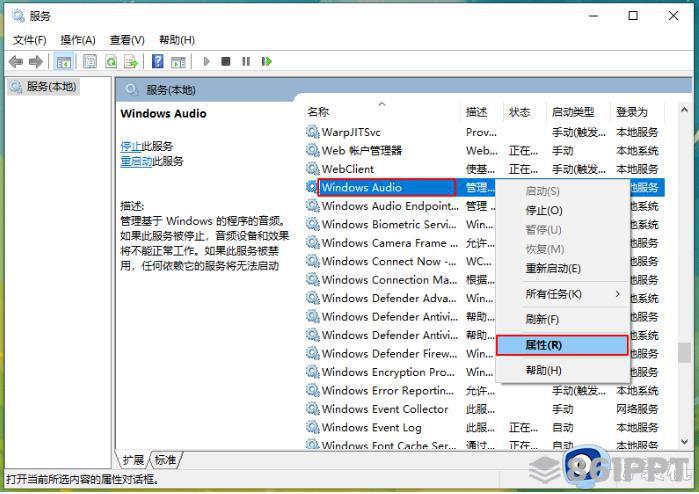Click the gear icon beside WarpJITSvc
The image size is (699, 494).
point(312,132)
